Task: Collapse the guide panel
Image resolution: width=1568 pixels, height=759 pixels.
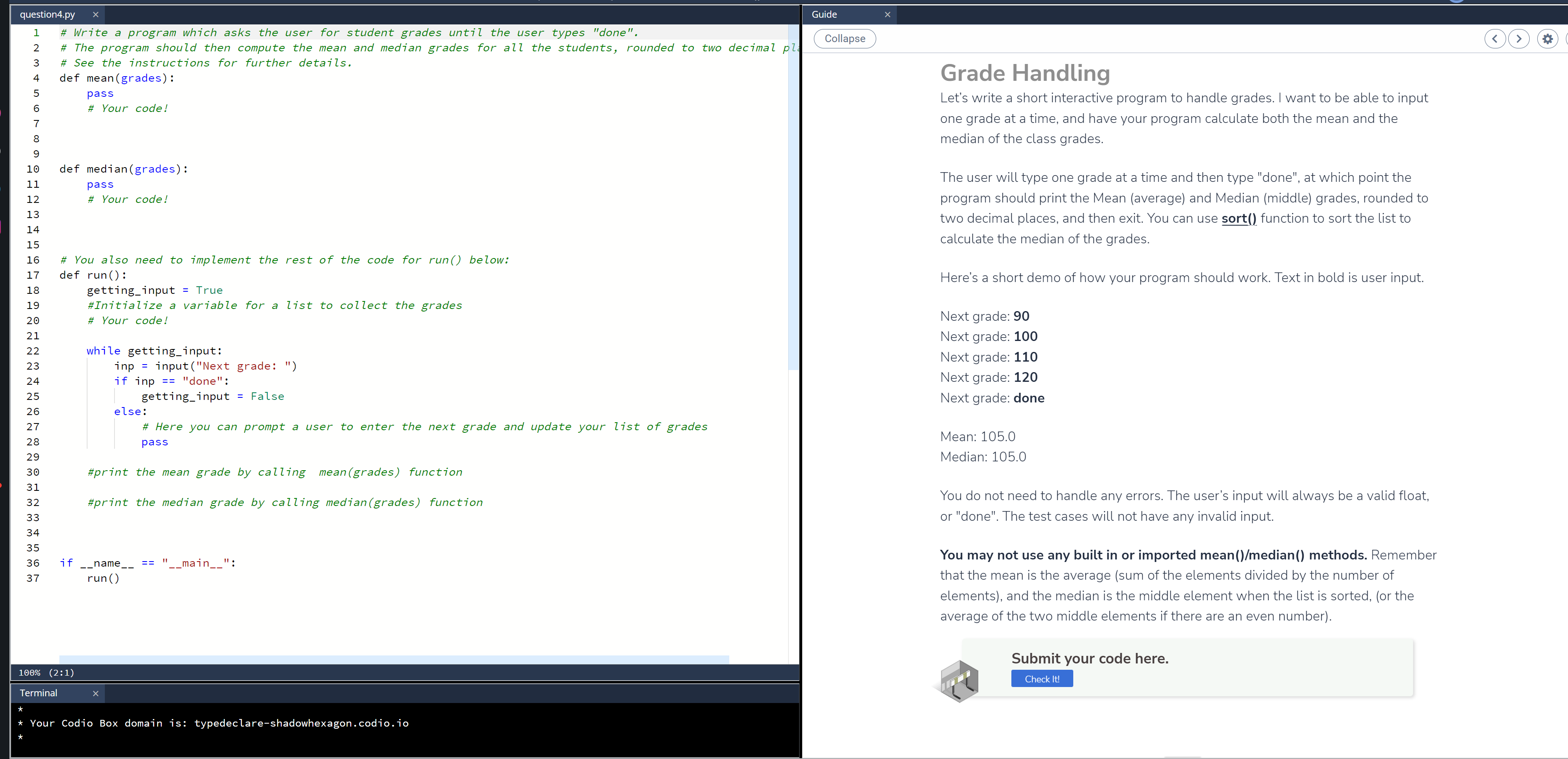Action: pyautogui.click(x=844, y=39)
